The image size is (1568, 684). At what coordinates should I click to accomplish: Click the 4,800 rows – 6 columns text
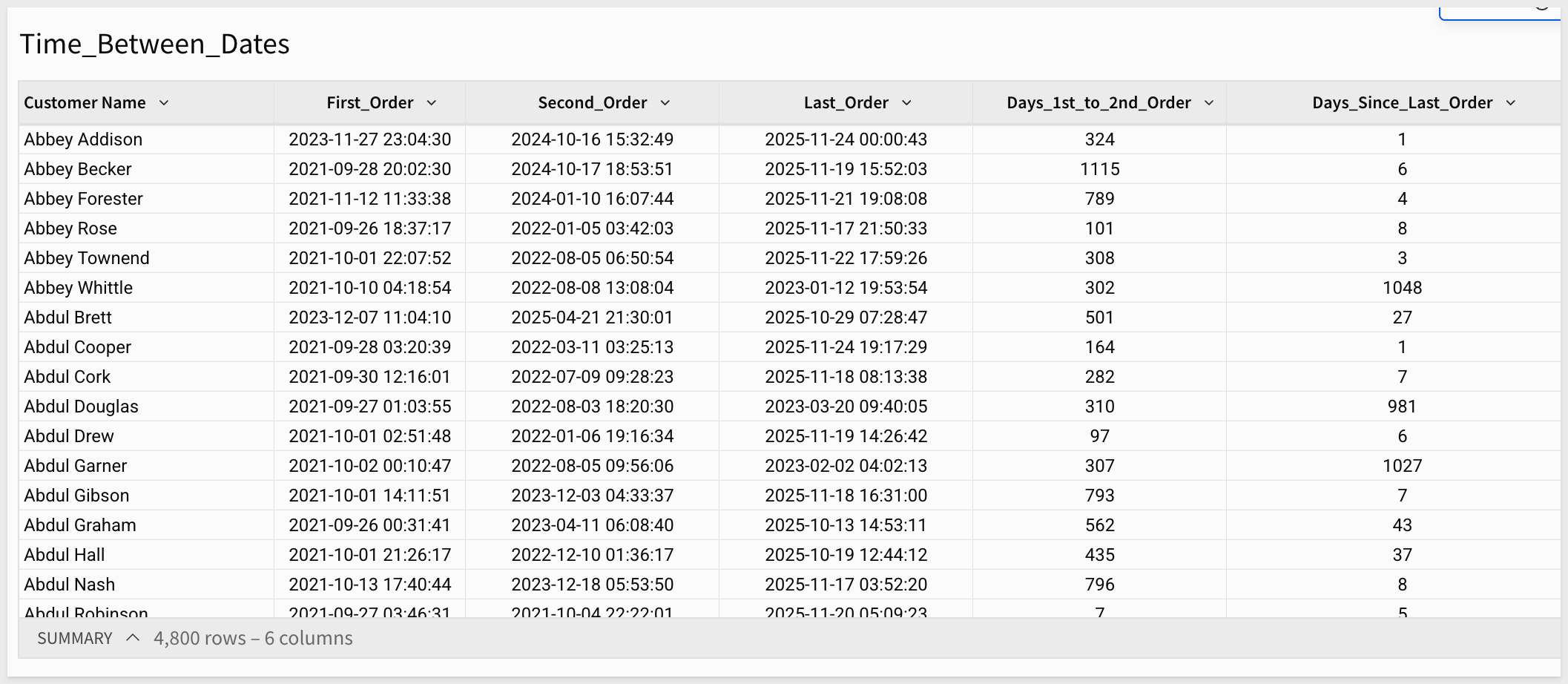click(x=253, y=639)
